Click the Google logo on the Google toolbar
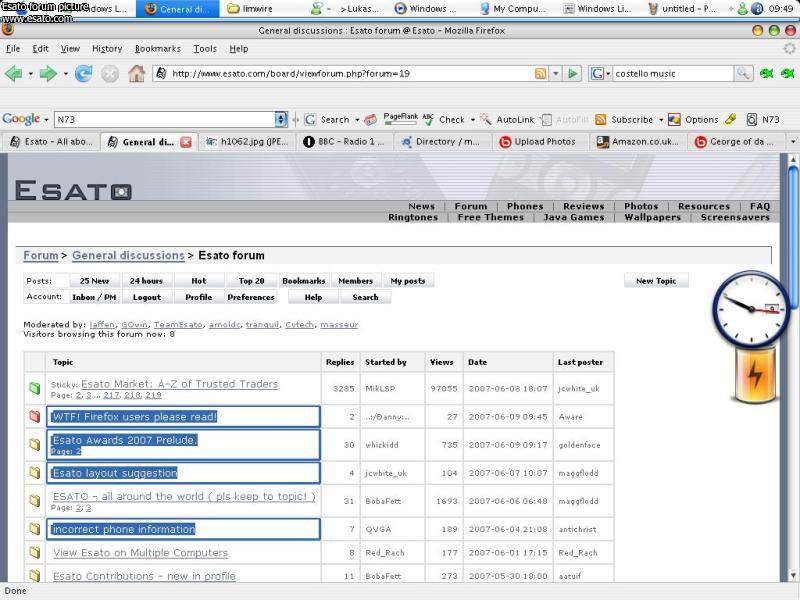The height and width of the screenshot is (600, 800). tap(21, 119)
